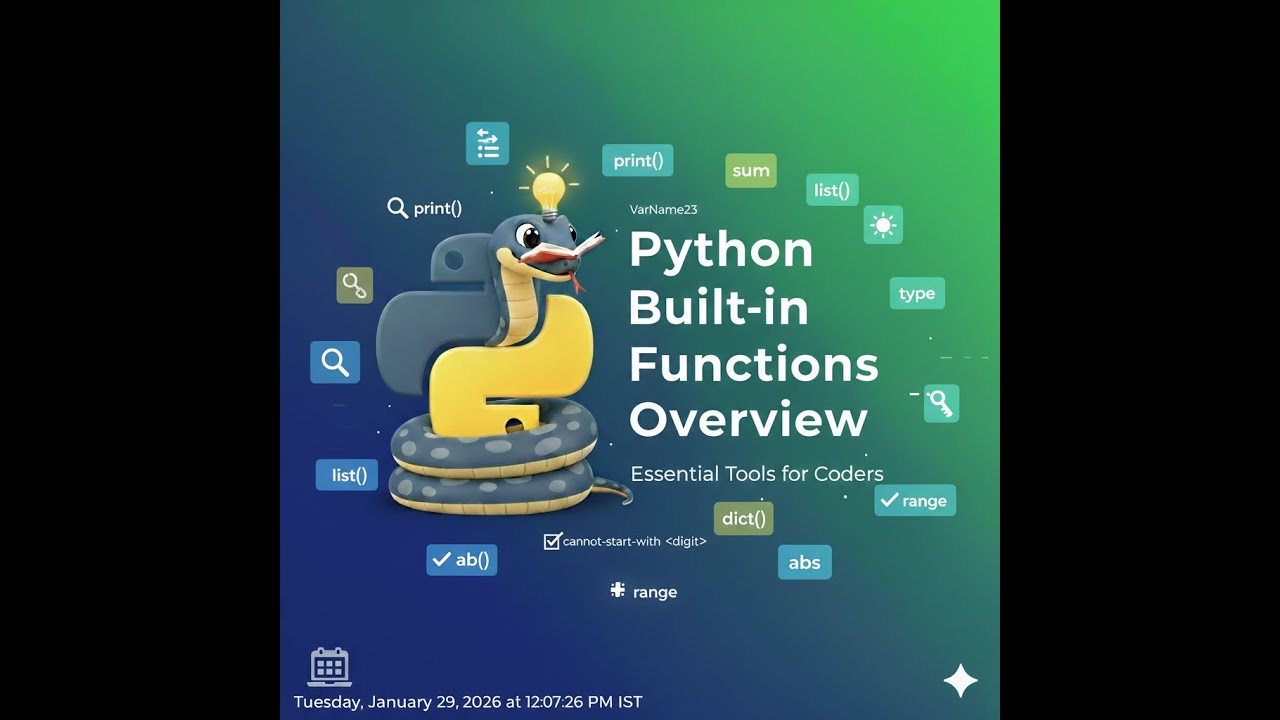1280x720 pixels.
Task: Click the checked ab() tag
Action: point(462,560)
